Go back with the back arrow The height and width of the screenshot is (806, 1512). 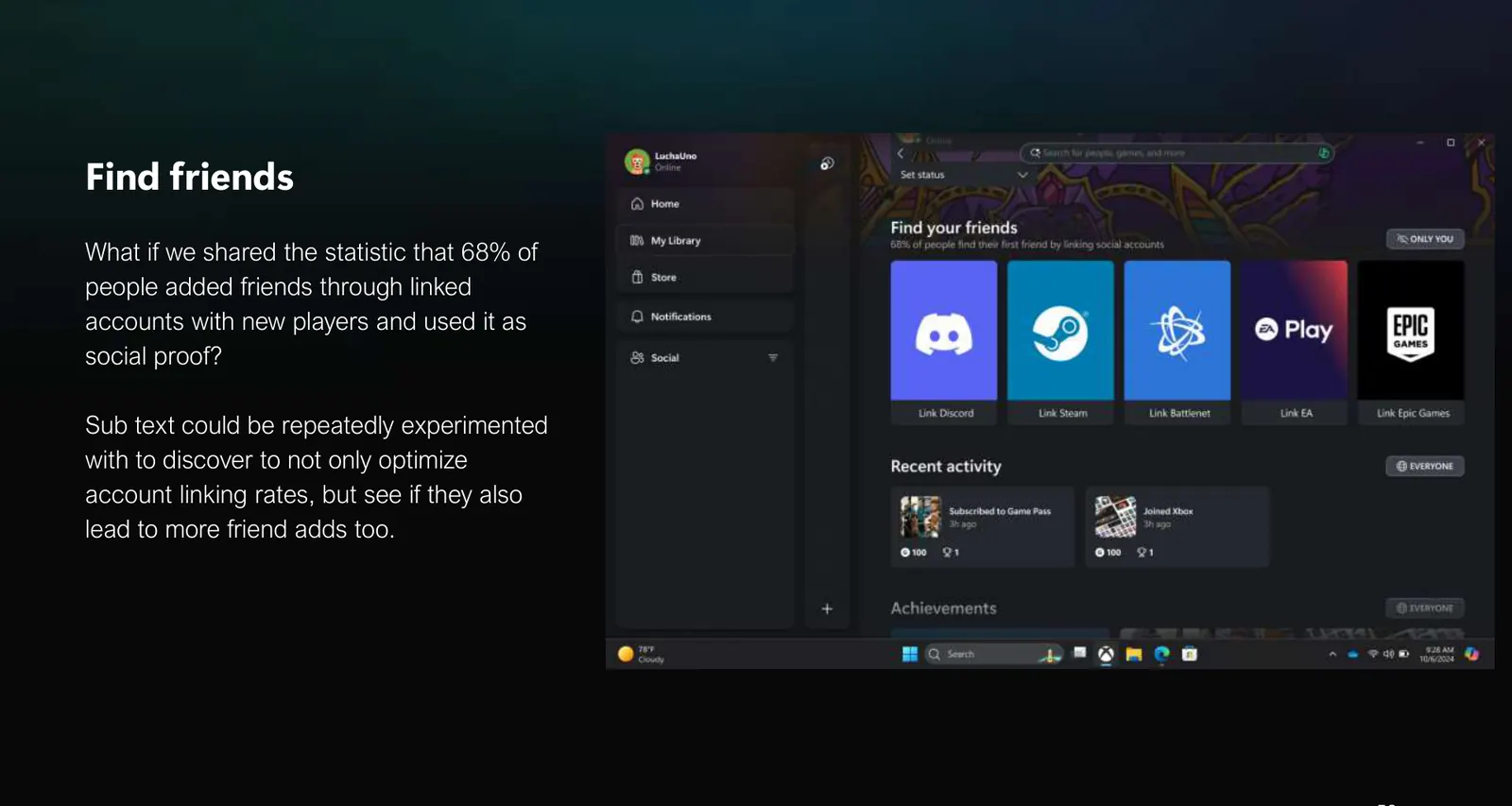tap(901, 153)
